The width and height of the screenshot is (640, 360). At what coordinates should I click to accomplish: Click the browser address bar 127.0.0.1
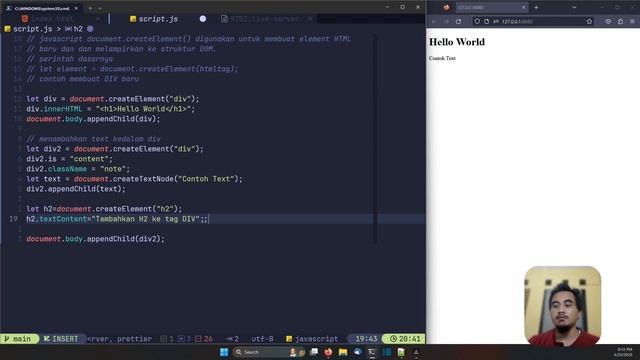533,21
